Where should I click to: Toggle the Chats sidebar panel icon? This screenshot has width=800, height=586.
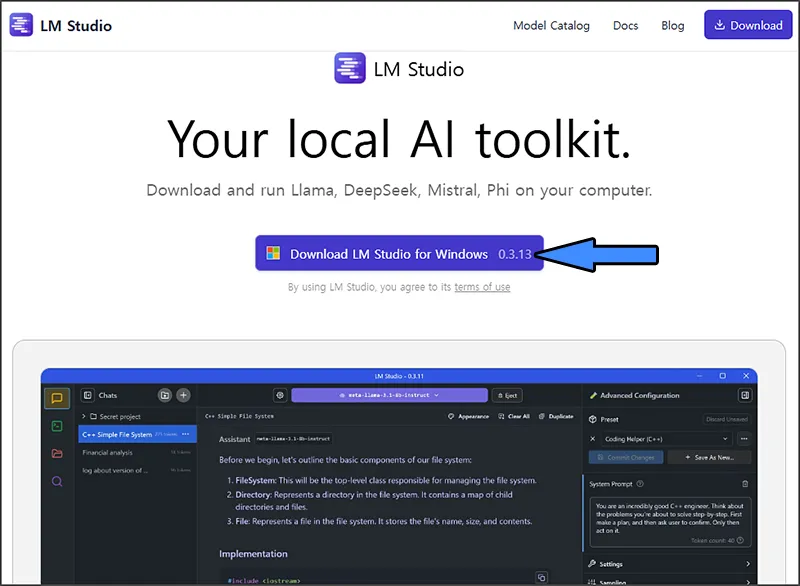click(x=88, y=395)
